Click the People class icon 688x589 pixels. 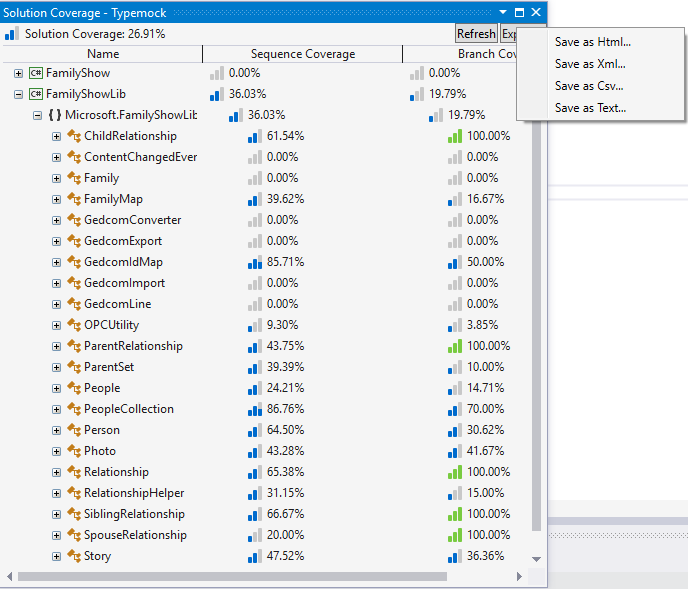pyautogui.click(x=74, y=388)
